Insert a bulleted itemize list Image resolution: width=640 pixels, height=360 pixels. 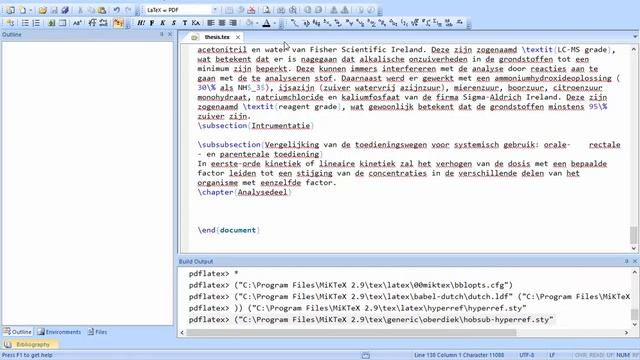point(25,23)
